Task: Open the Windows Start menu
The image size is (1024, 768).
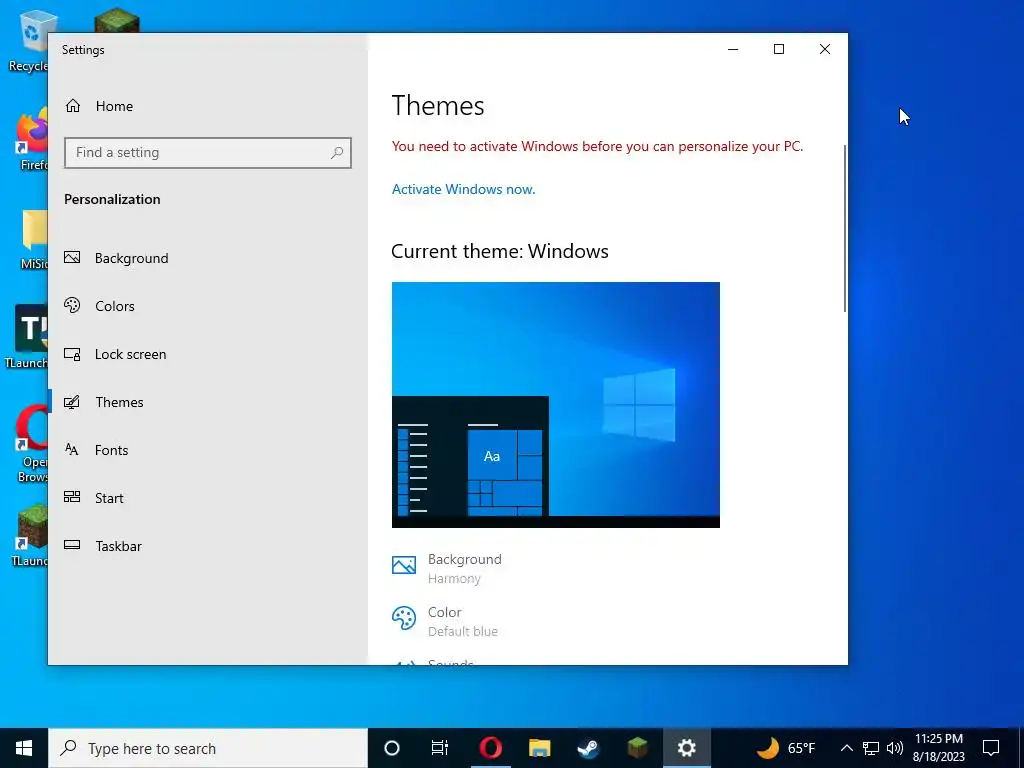Action: 24,748
